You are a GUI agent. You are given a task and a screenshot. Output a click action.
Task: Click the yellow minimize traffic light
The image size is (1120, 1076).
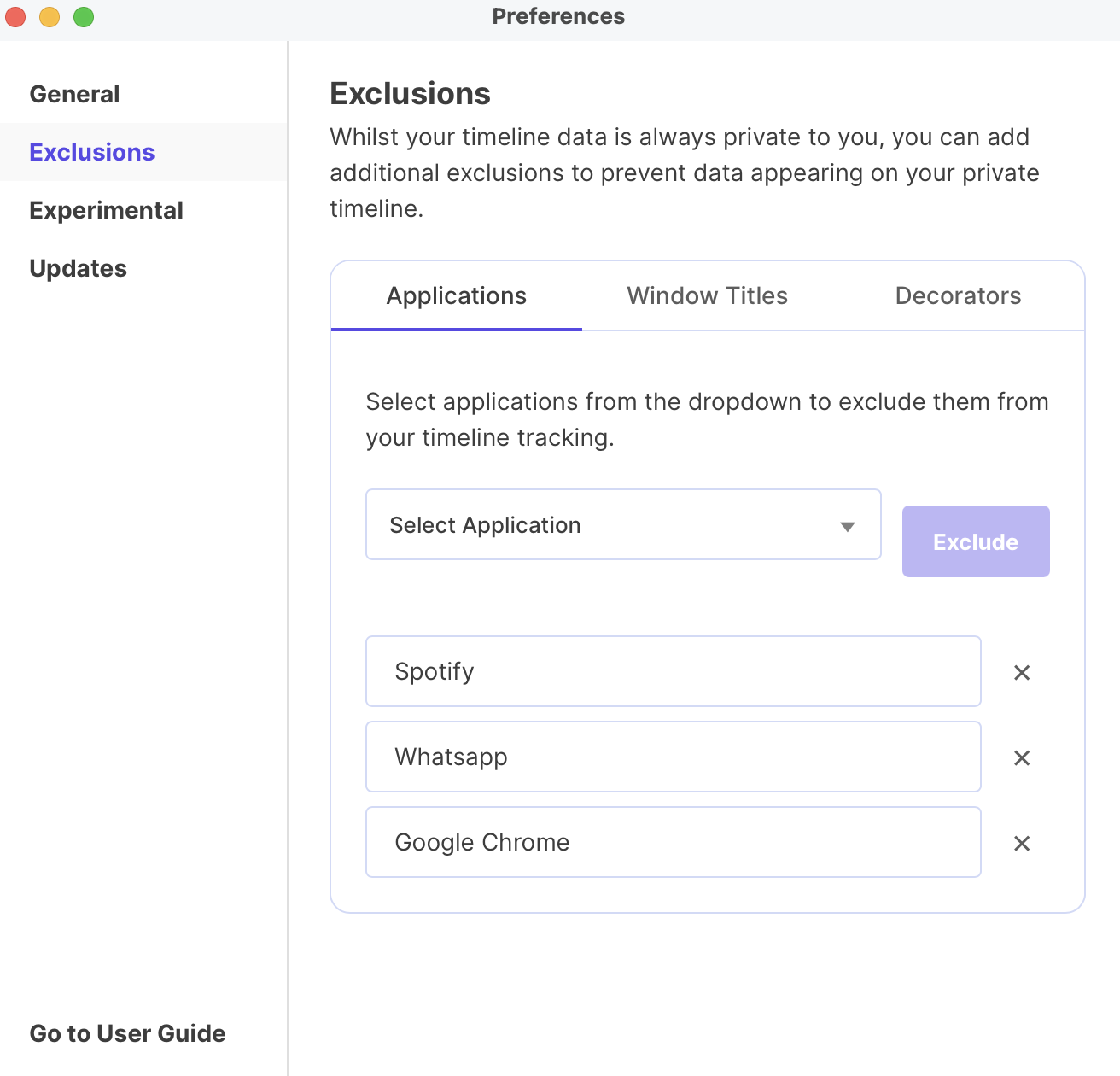tap(49, 15)
